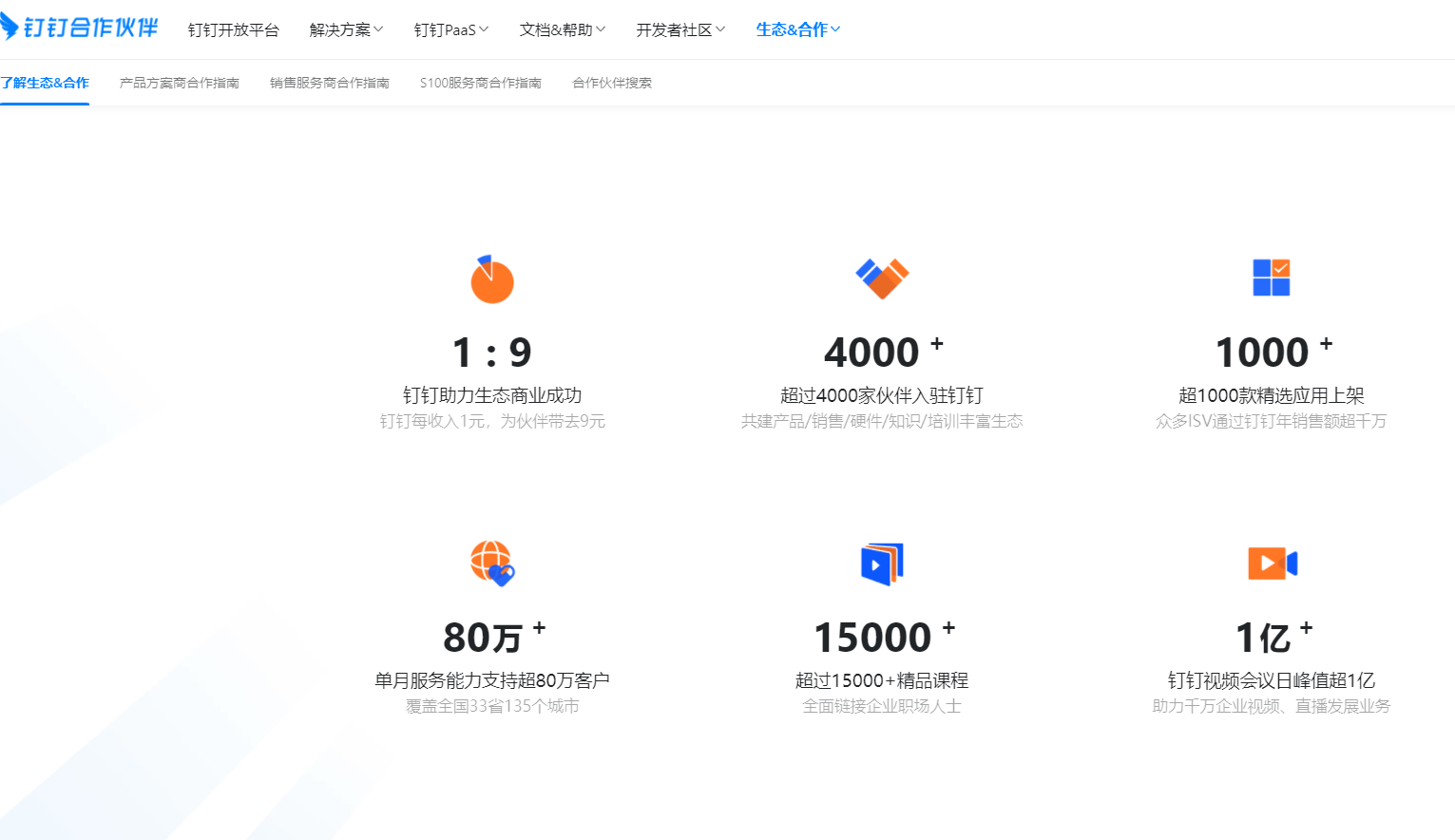This screenshot has height=840, width=1455.
Task: Click the 钉钉每收入1元，为伙伴带去9元 description
Action: [x=492, y=421]
